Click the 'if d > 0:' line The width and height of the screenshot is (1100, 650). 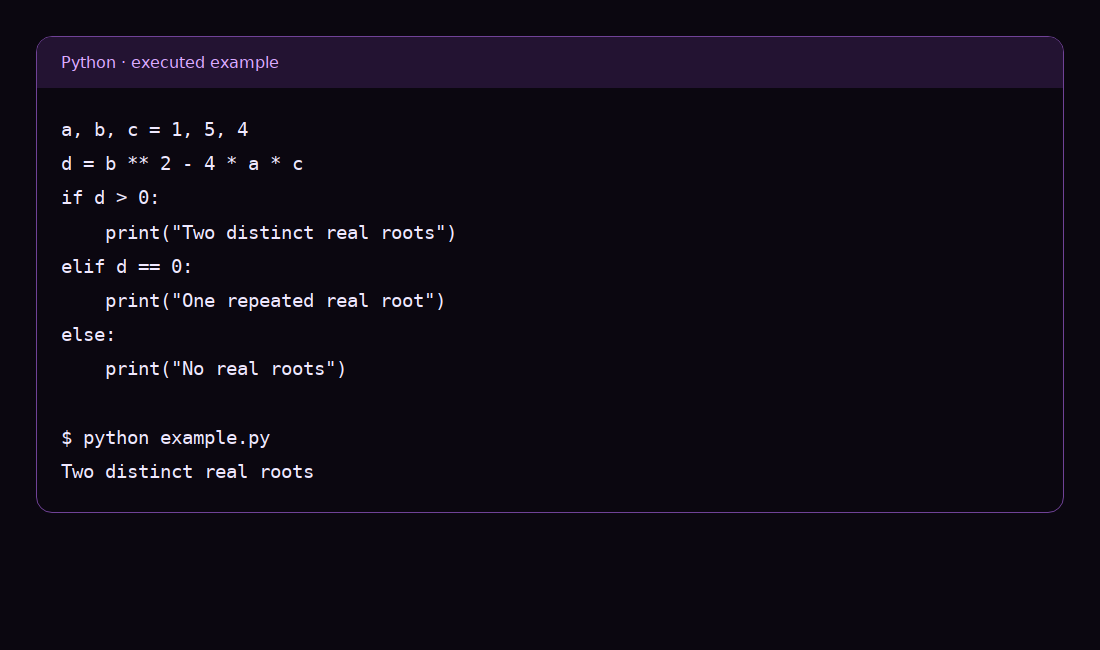(x=110, y=198)
